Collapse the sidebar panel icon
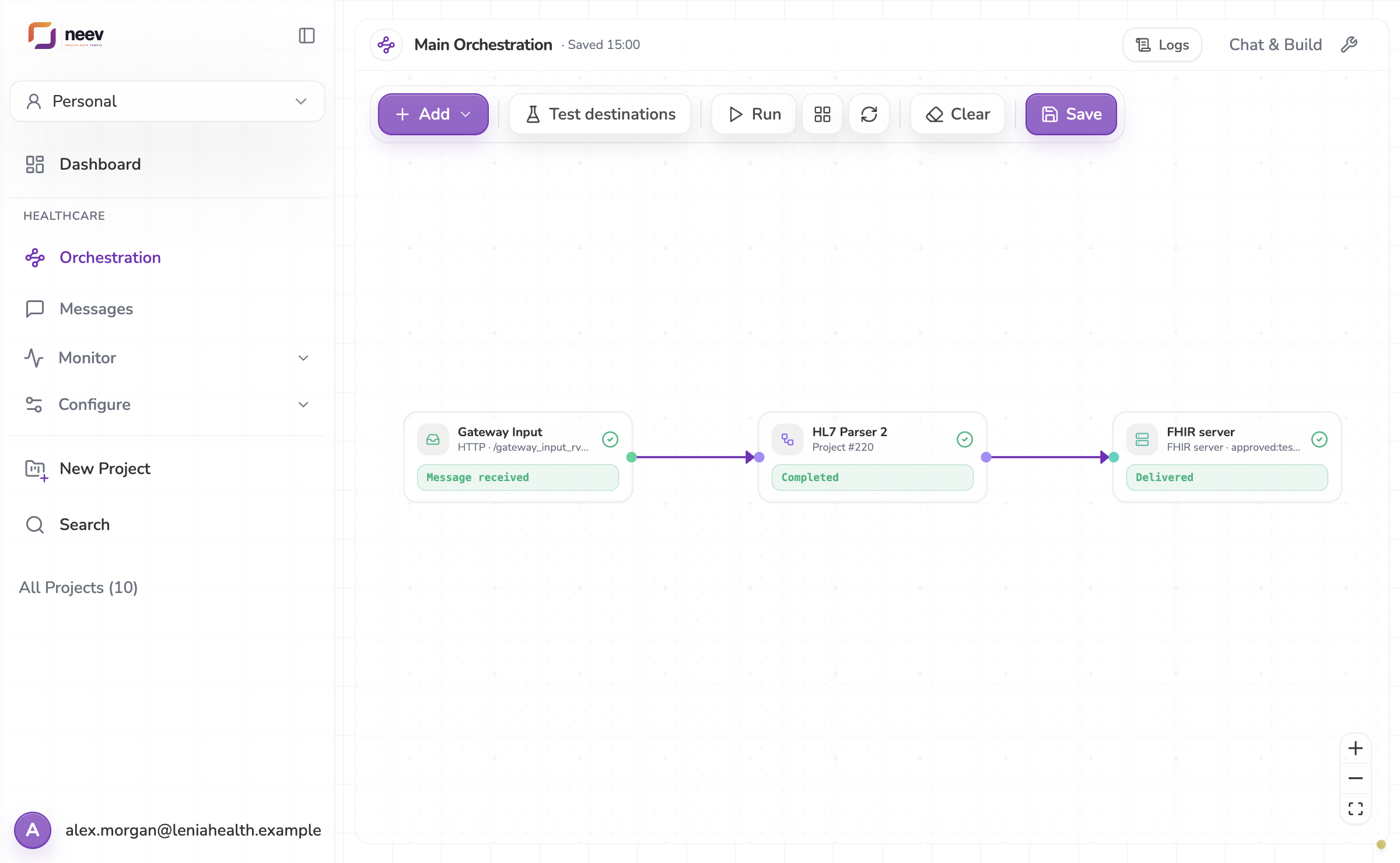This screenshot has width=1400, height=863. (x=307, y=36)
